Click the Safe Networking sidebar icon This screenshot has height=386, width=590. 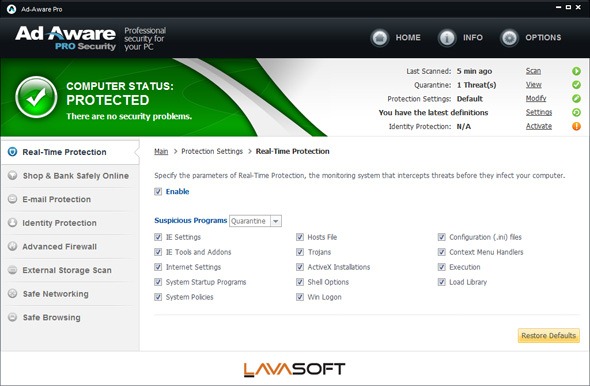(x=12, y=293)
